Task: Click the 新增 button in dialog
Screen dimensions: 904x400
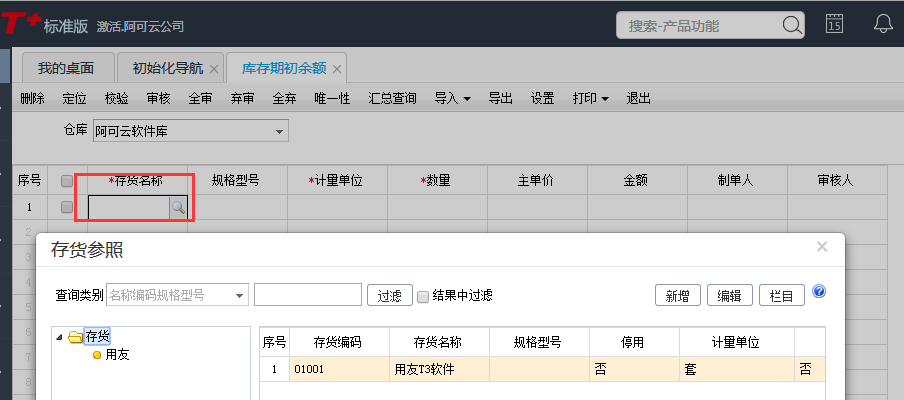Action: 677,295
